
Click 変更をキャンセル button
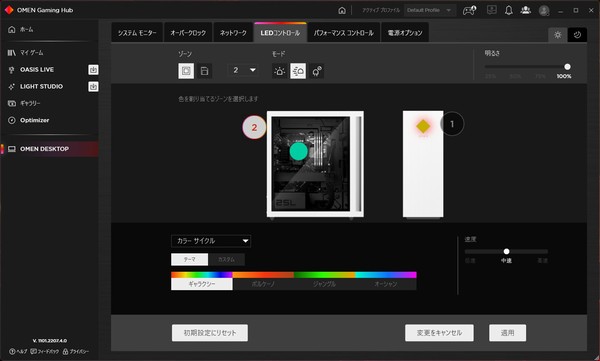(x=439, y=333)
